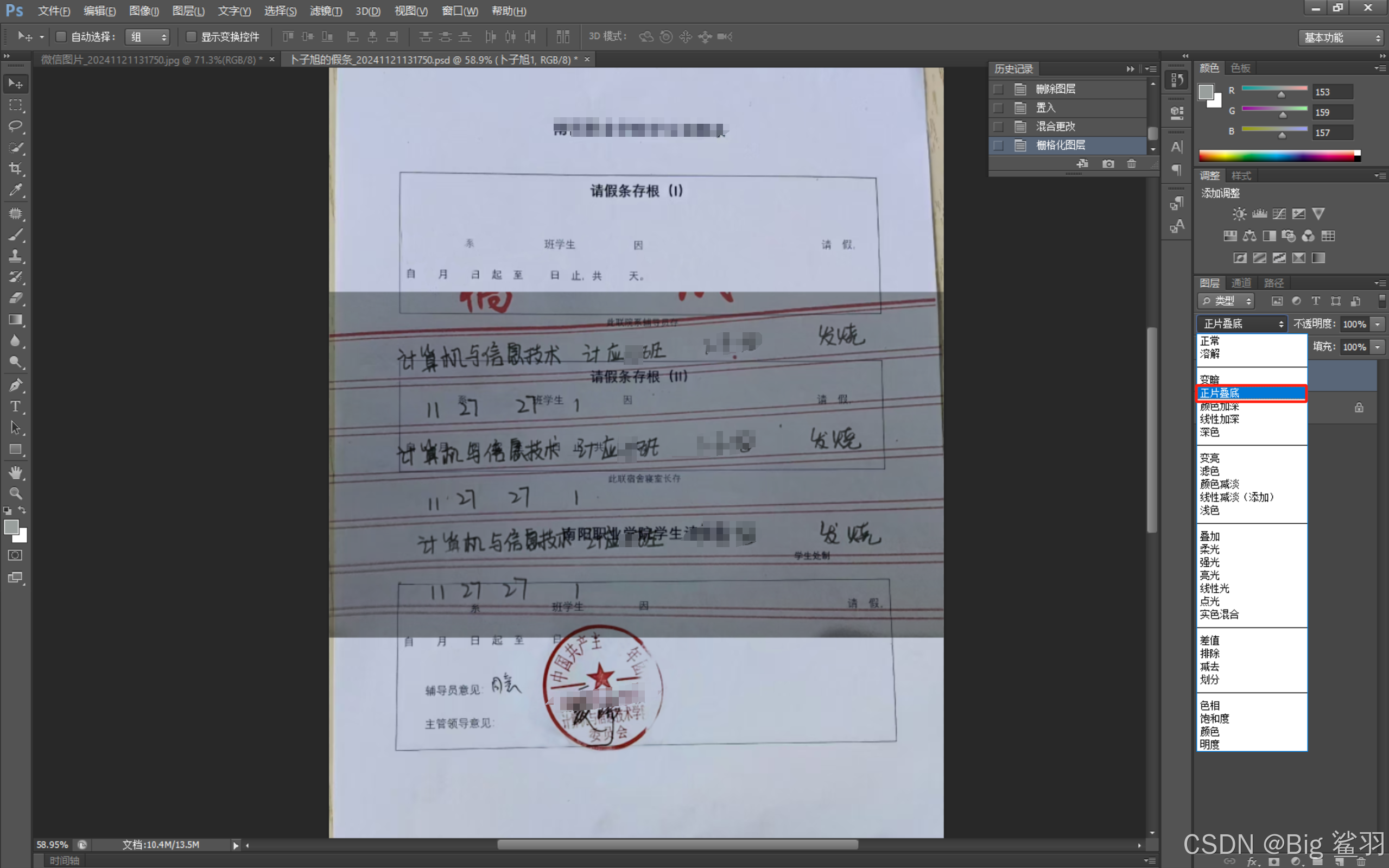The width and height of the screenshot is (1389, 868).
Task: Open the 组 auto-select dropdown
Action: click(148, 37)
